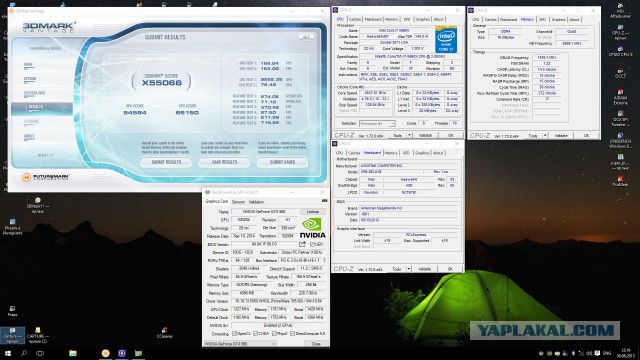
Task: Open Graphics tab in CPU-Z Mainboard window
Action: click(422, 153)
